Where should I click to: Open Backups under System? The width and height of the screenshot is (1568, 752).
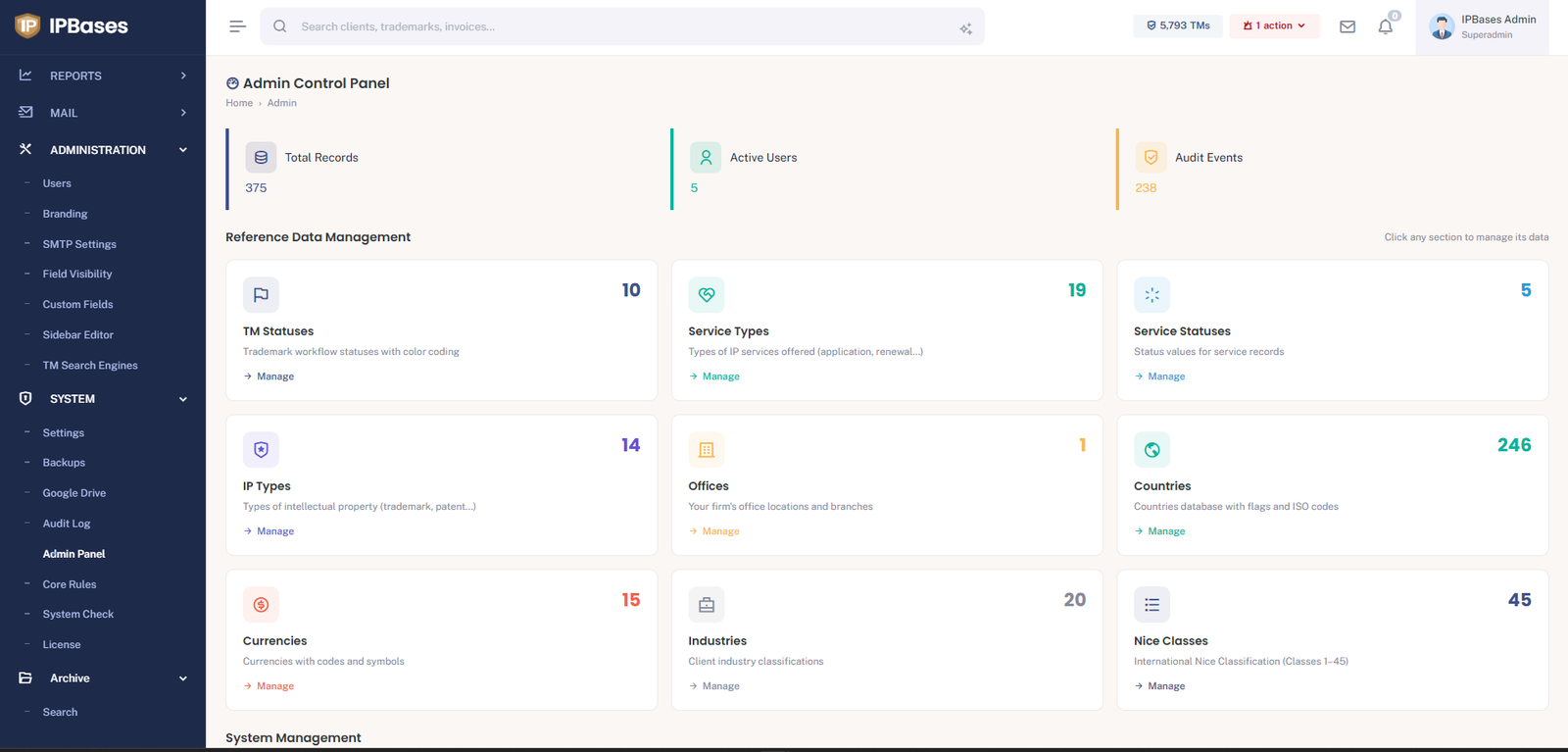(64, 463)
